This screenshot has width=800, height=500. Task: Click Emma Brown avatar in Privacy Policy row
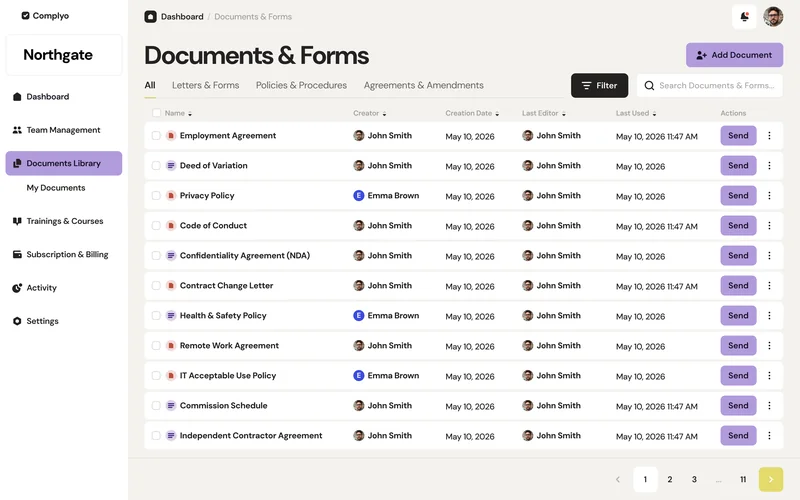[359, 195]
